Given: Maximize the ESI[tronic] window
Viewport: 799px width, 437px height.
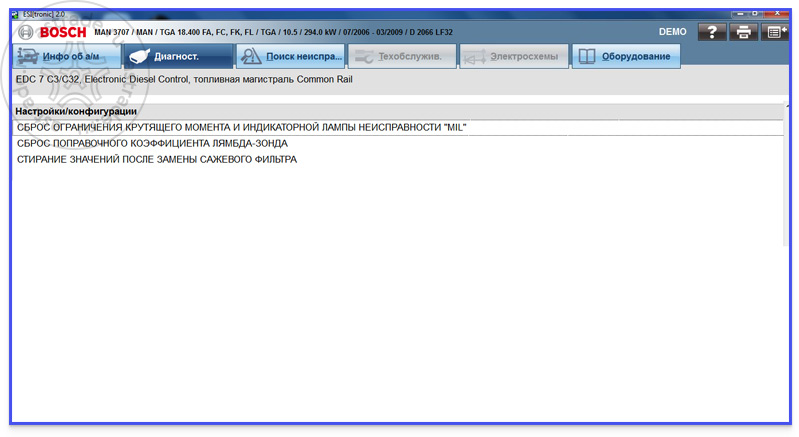Looking at the screenshot, I should point(756,14).
